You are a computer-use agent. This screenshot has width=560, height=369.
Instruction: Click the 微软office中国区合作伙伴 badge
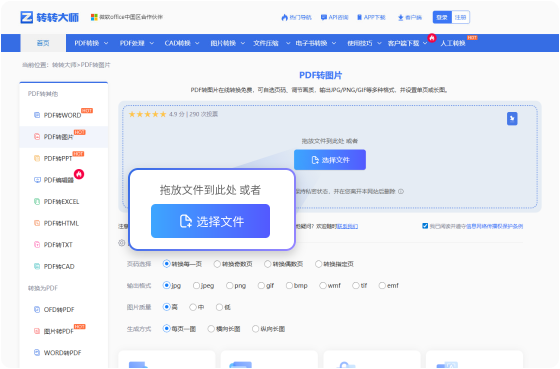point(127,17)
